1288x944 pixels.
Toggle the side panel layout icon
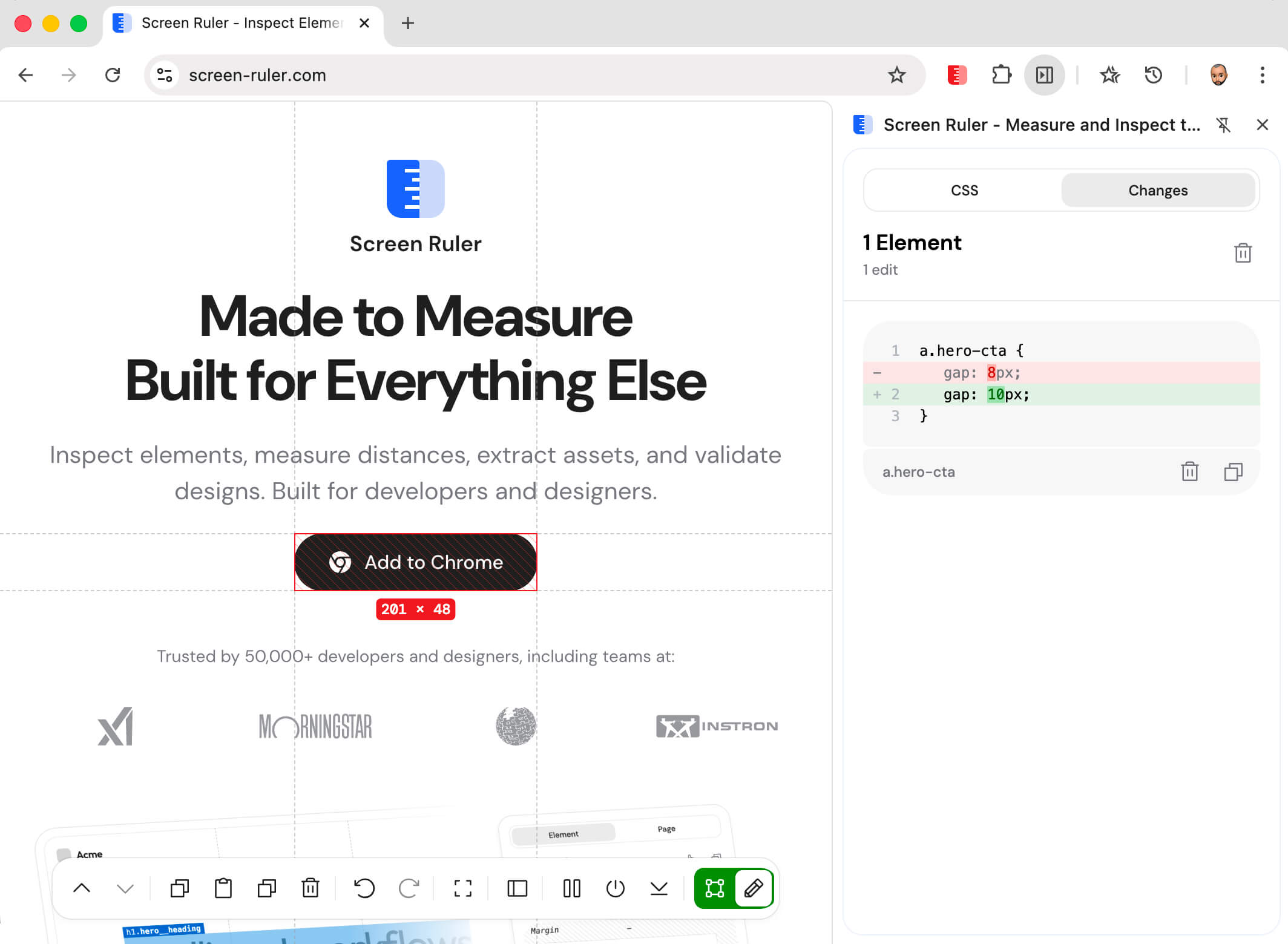click(517, 888)
